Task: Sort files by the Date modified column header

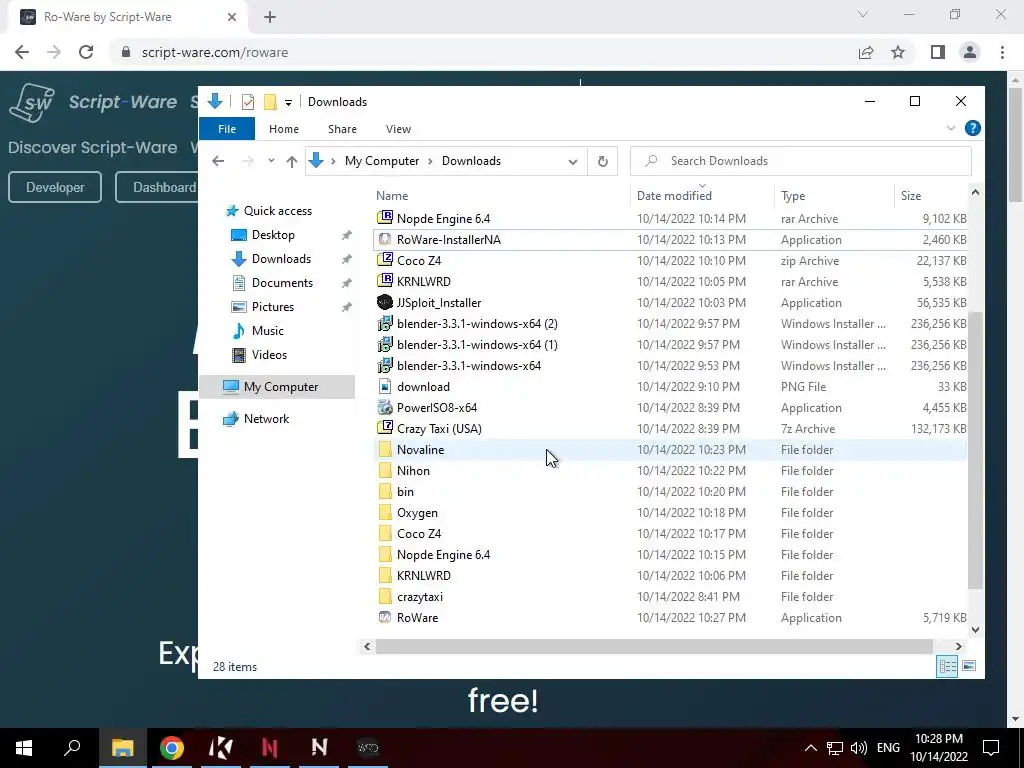Action: pyautogui.click(x=674, y=195)
